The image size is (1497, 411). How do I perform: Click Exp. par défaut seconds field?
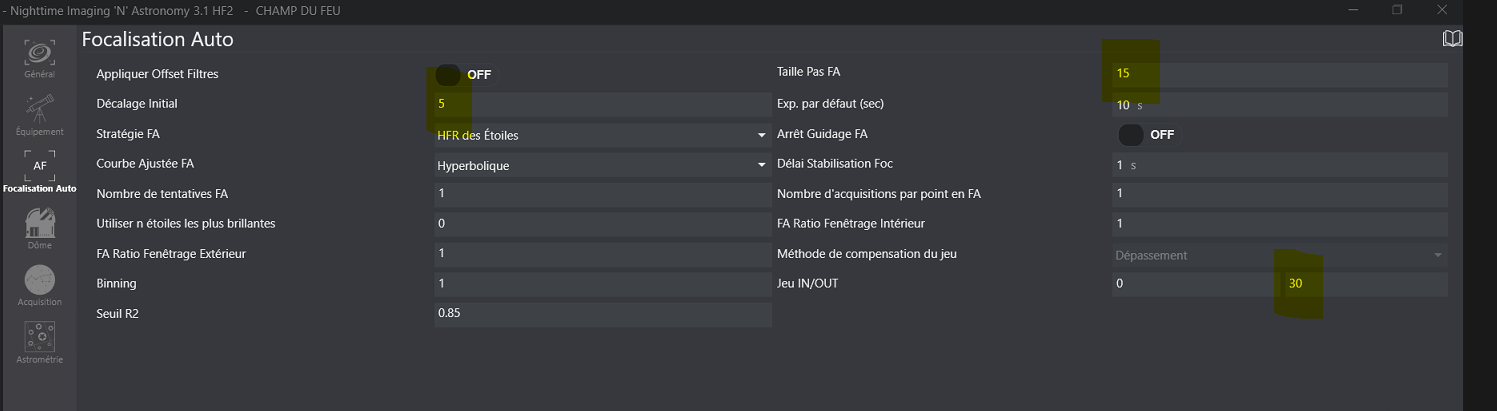click(1280, 105)
